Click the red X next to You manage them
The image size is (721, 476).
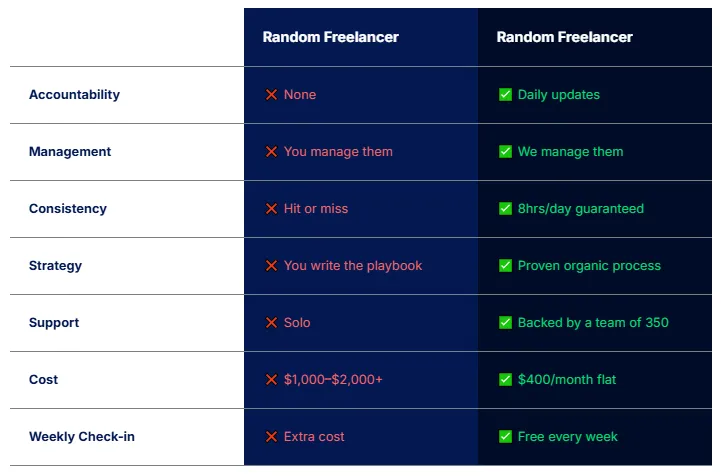[x=271, y=152]
